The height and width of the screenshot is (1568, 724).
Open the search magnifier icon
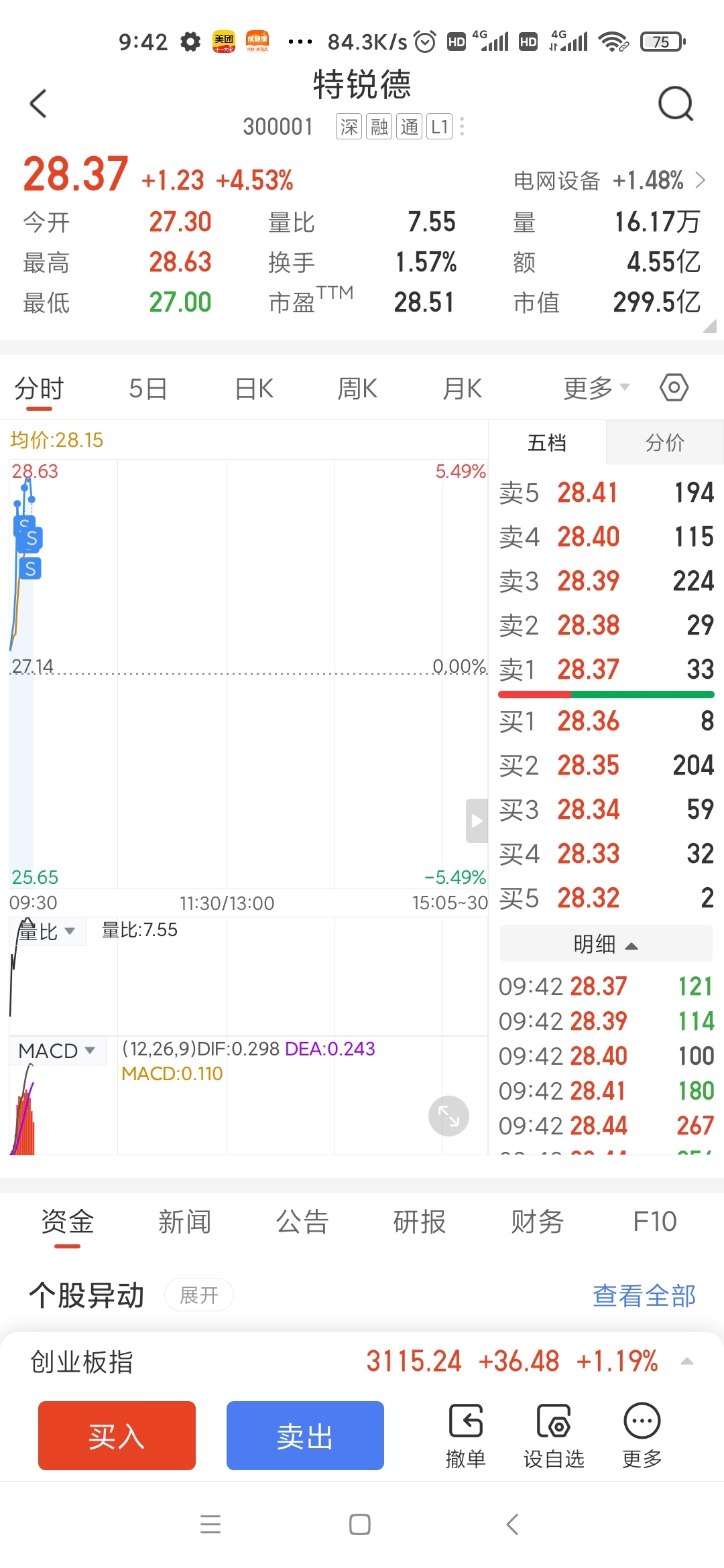[675, 104]
